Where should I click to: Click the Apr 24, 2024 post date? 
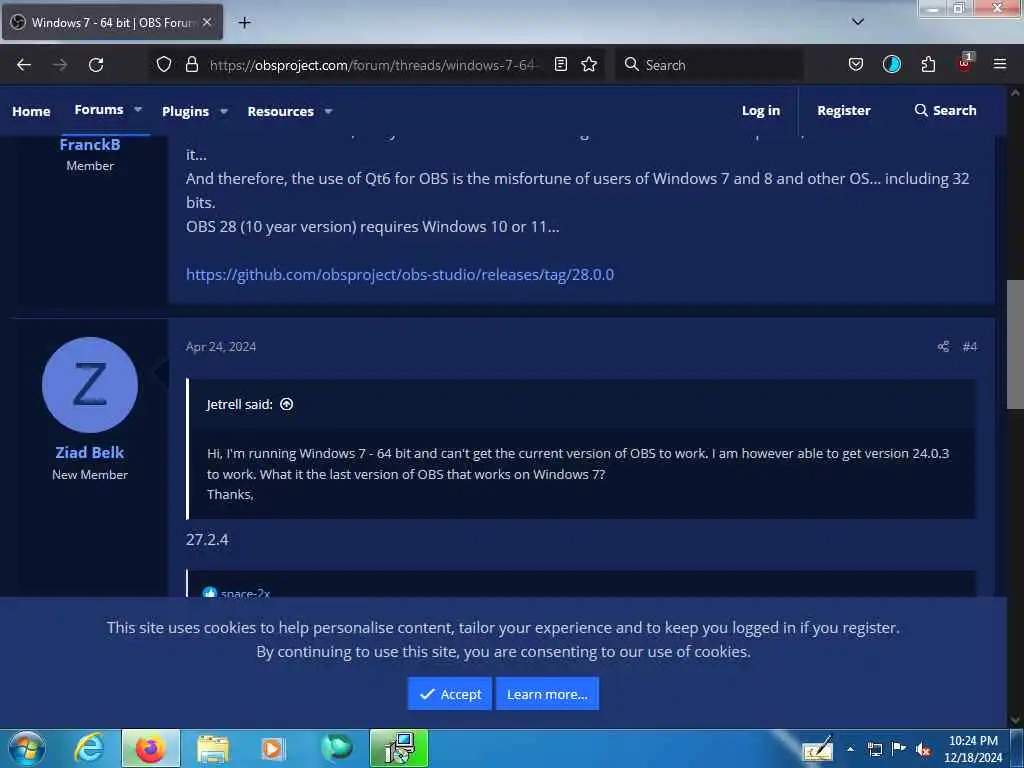(x=221, y=347)
